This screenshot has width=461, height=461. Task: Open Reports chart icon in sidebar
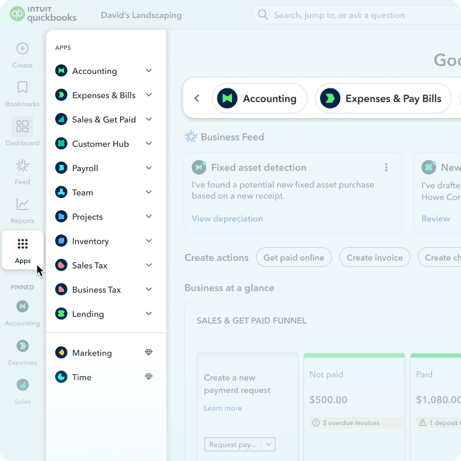coord(22,204)
